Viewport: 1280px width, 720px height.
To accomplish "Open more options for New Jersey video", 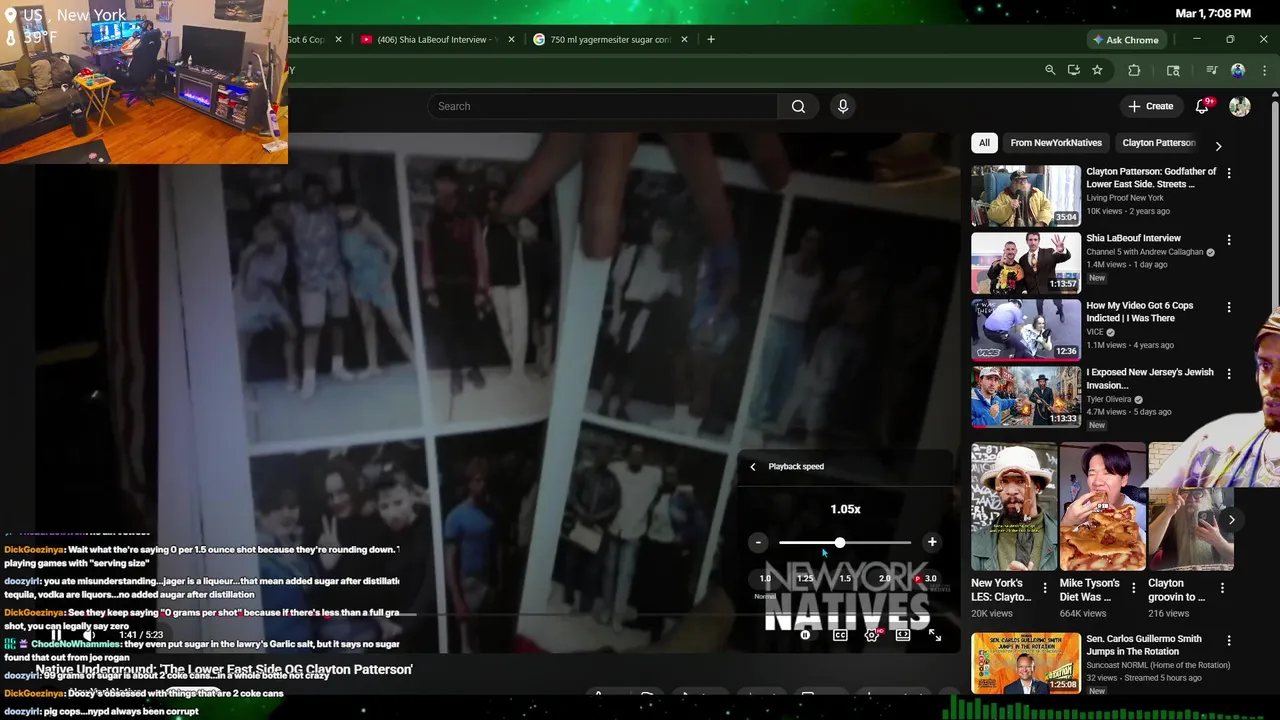I will 1229,374.
